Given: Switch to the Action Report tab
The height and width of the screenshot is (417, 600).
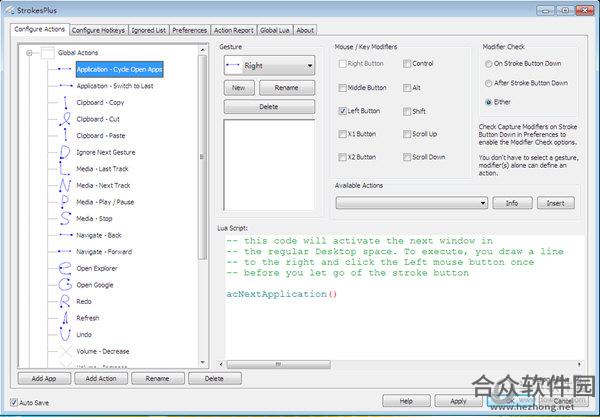Looking at the screenshot, I should (x=233, y=30).
